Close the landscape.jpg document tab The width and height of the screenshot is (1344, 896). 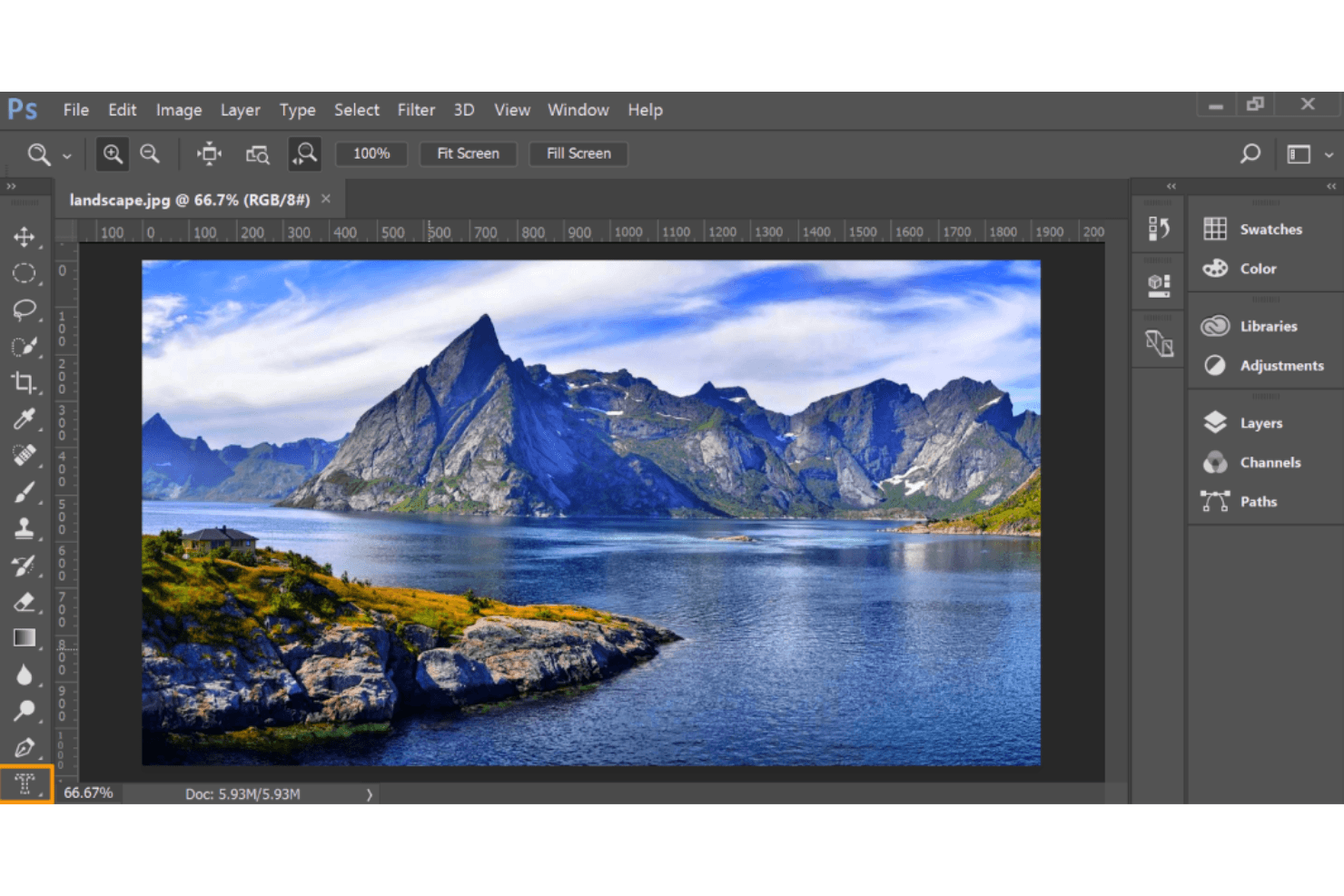326,199
